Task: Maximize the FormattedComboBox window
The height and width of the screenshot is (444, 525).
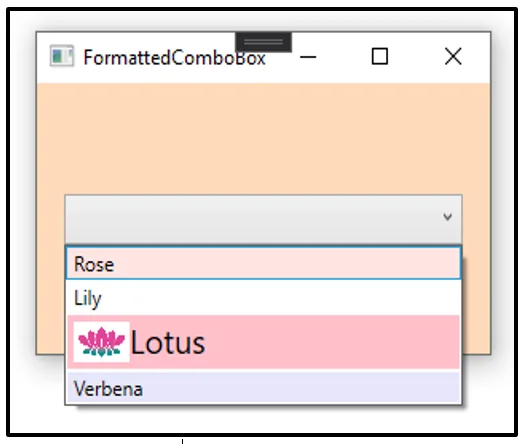Action: (380, 56)
